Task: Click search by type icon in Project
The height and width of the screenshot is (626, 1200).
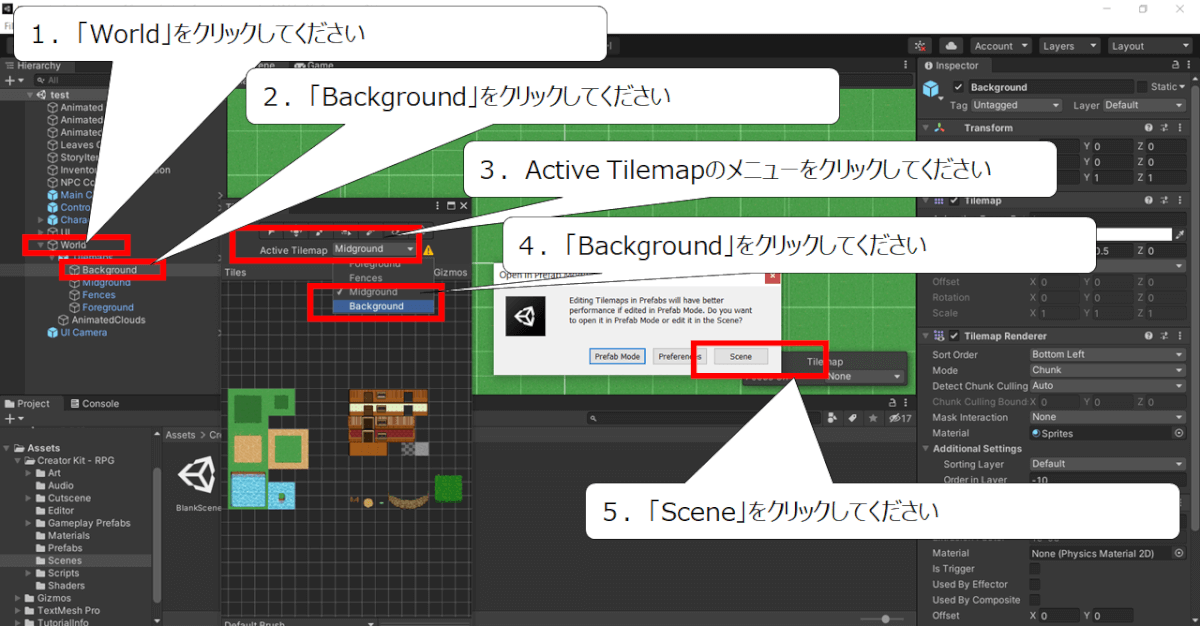Action: click(834, 419)
